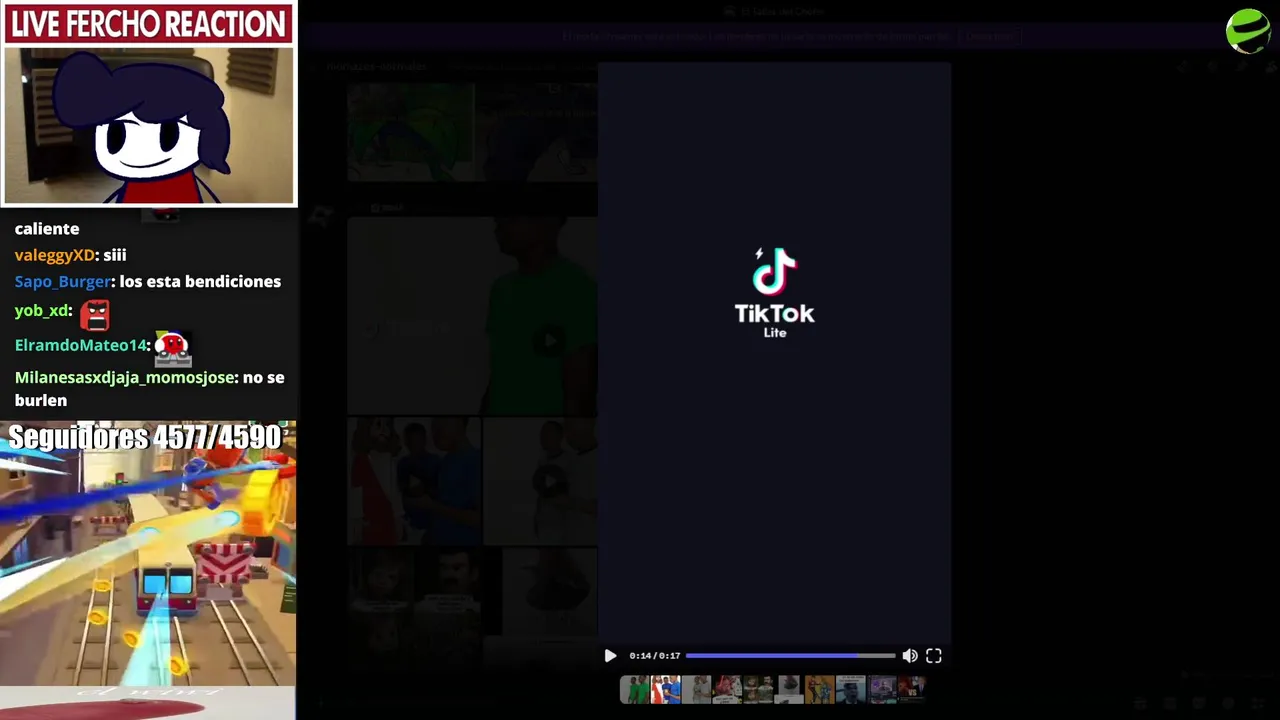1280x720 pixels.
Task: Open the thumbnail of man in dark suit
Action: click(851, 689)
